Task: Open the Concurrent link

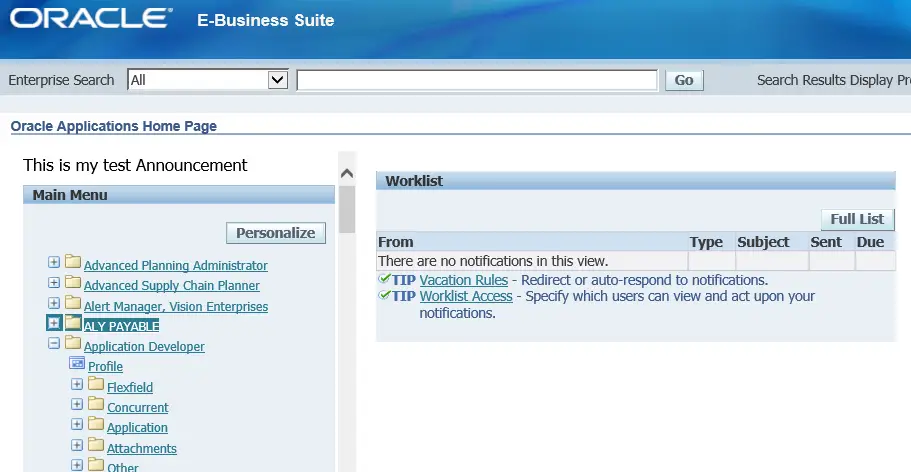Action: pos(138,408)
